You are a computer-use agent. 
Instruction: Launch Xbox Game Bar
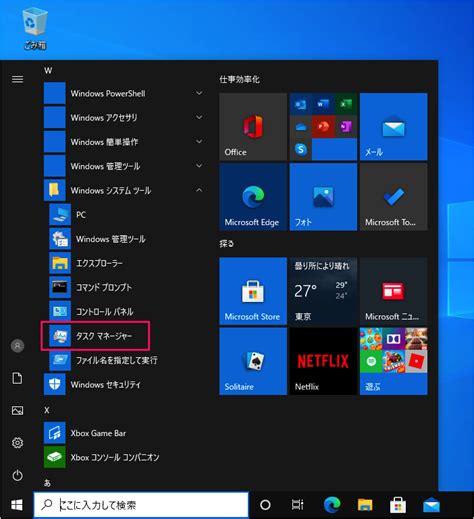point(125,433)
